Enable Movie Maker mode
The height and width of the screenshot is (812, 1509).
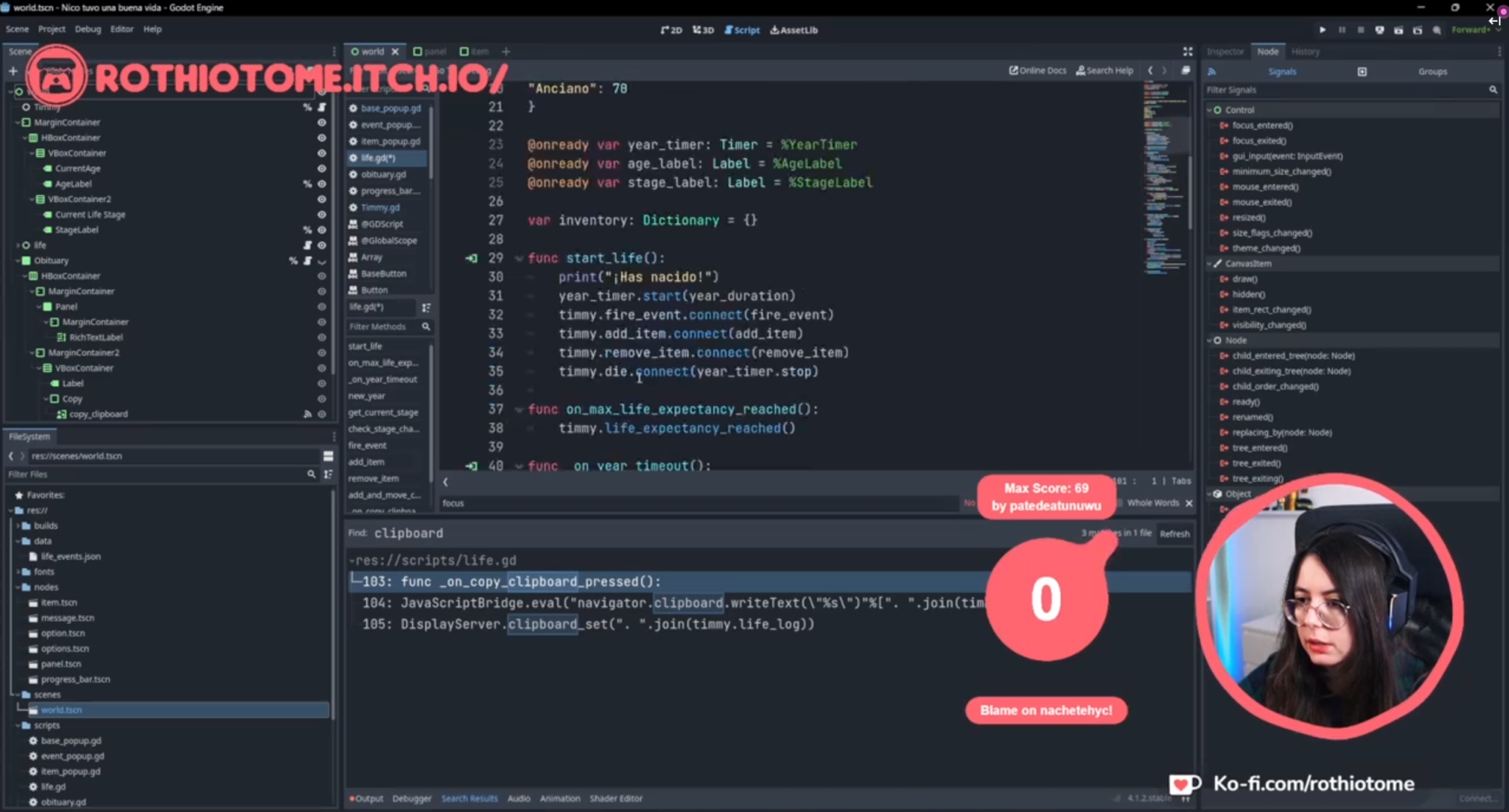coord(1437,30)
